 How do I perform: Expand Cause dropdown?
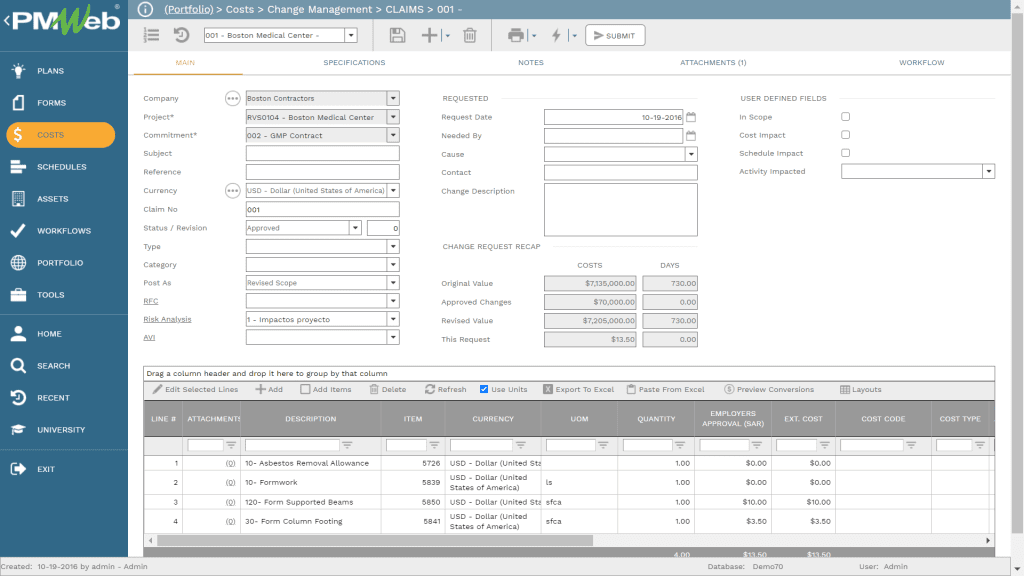click(691, 154)
